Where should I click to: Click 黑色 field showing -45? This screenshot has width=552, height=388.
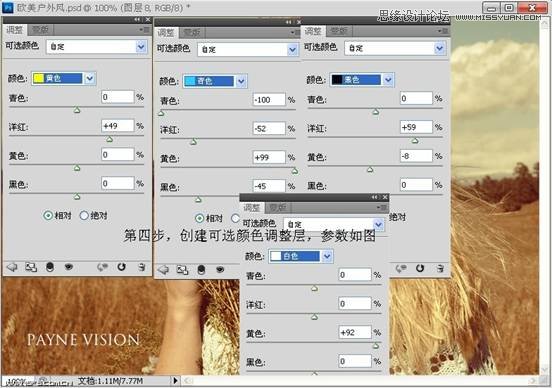[x=269, y=186]
